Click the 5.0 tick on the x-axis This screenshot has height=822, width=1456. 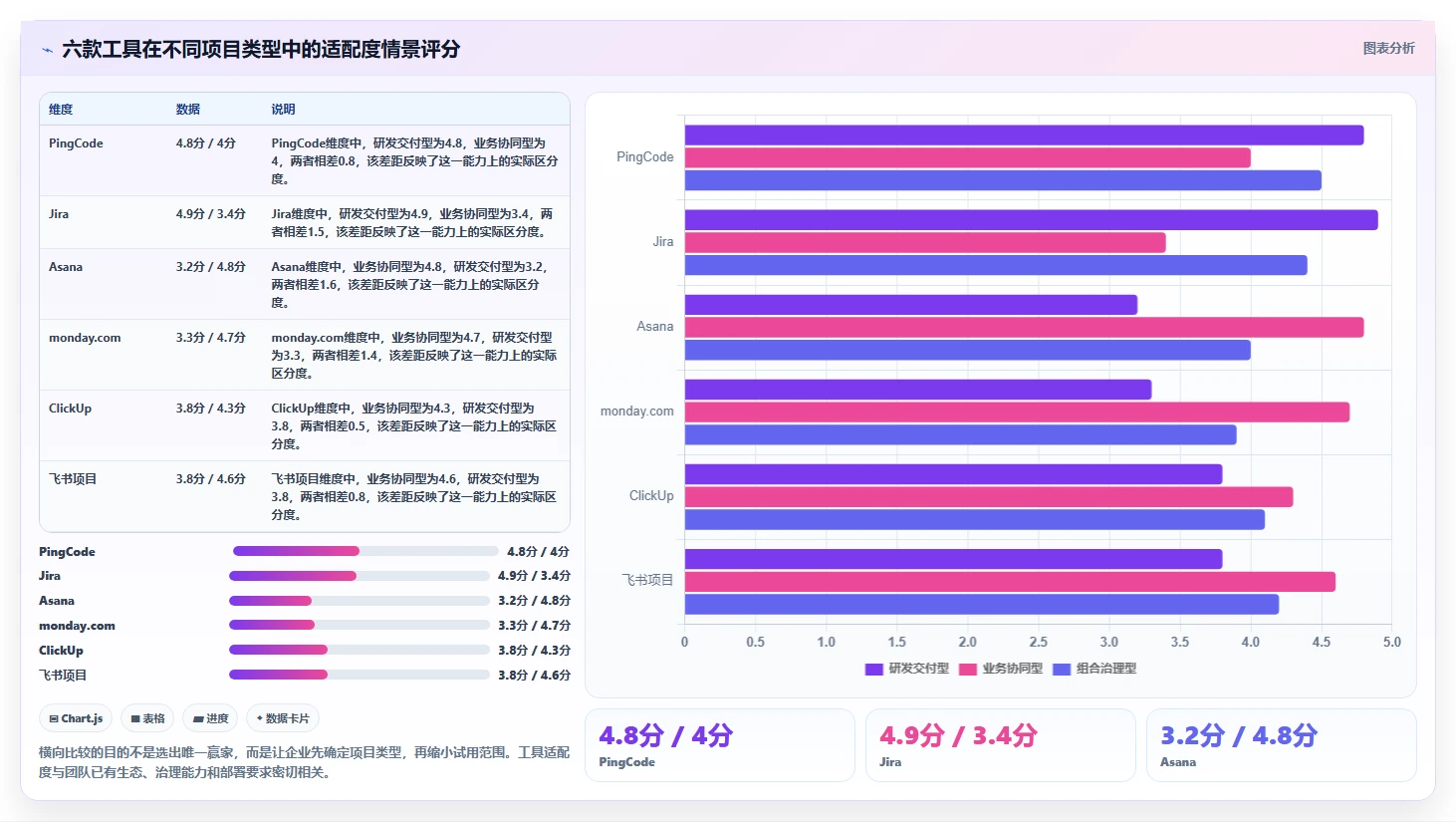click(1392, 643)
